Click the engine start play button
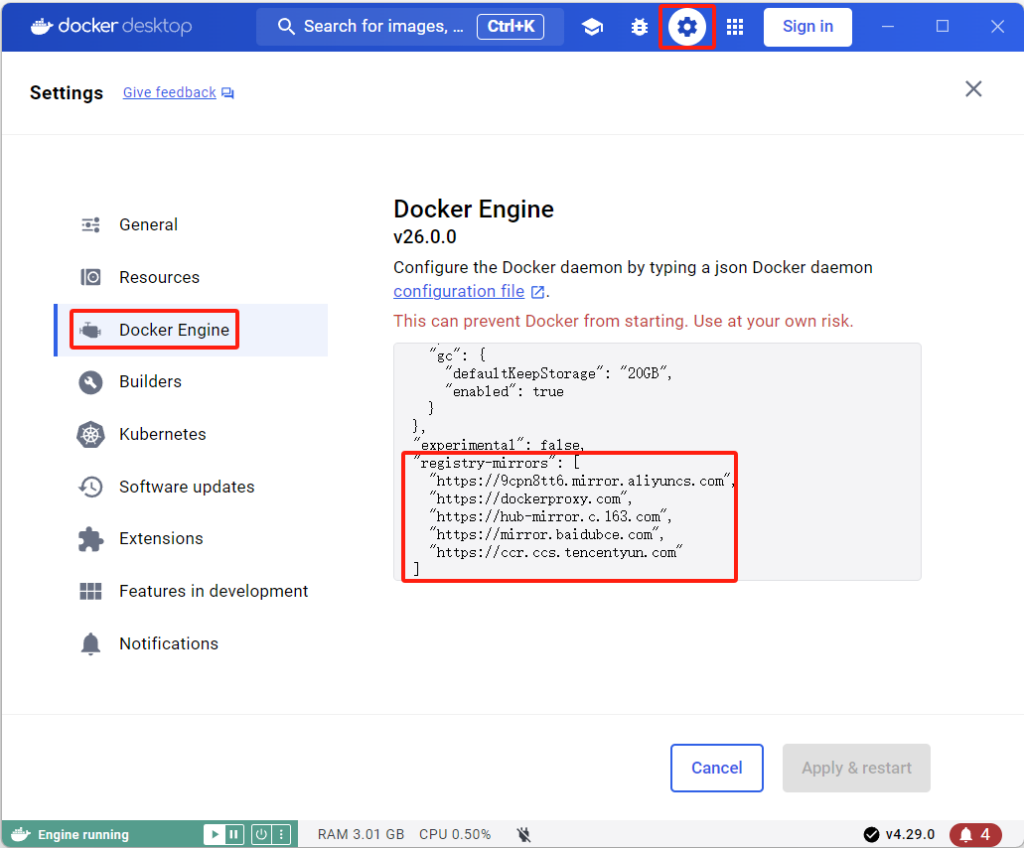Screen dimensions: 1024x848 214,834
